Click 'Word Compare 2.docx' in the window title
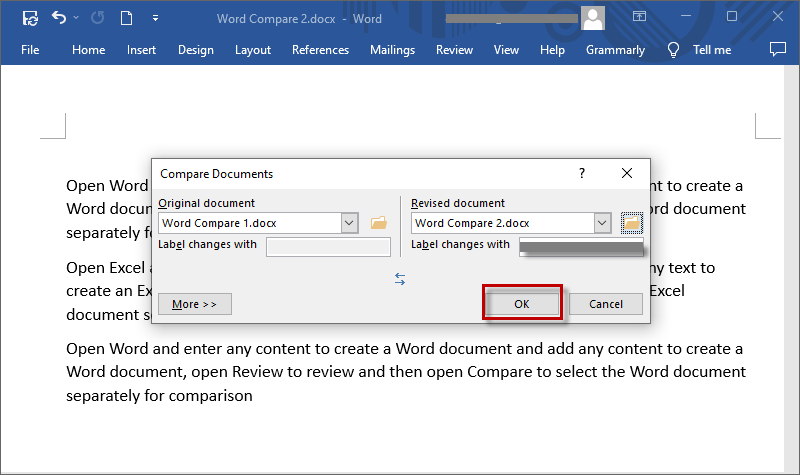The width and height of the screenshot is (800, 475). pos(276,19)
